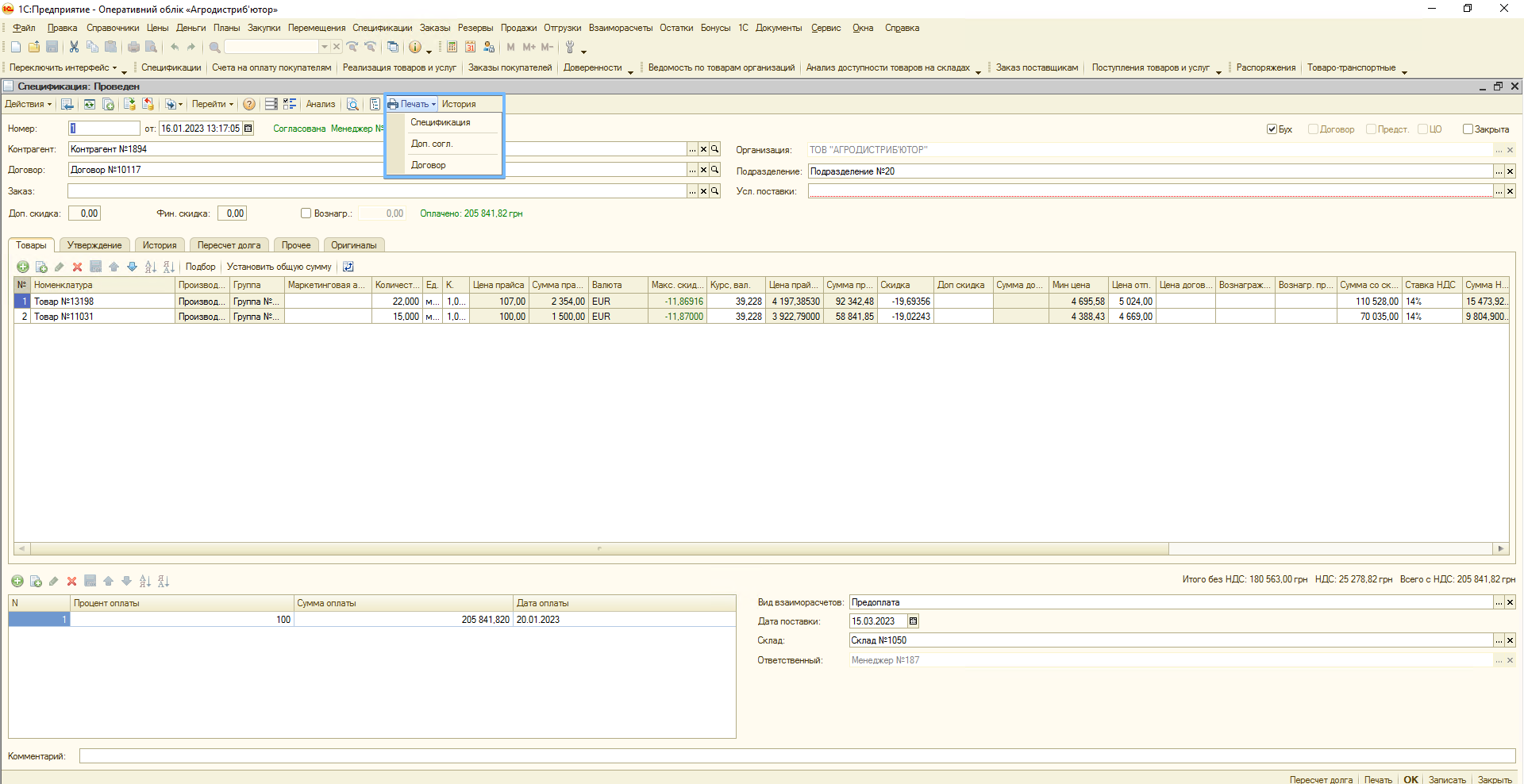The height and width of the screenshot is (784, 1524).
Task: Enable the Закрыта checkbox
Action: click(x=1468, y=129)
